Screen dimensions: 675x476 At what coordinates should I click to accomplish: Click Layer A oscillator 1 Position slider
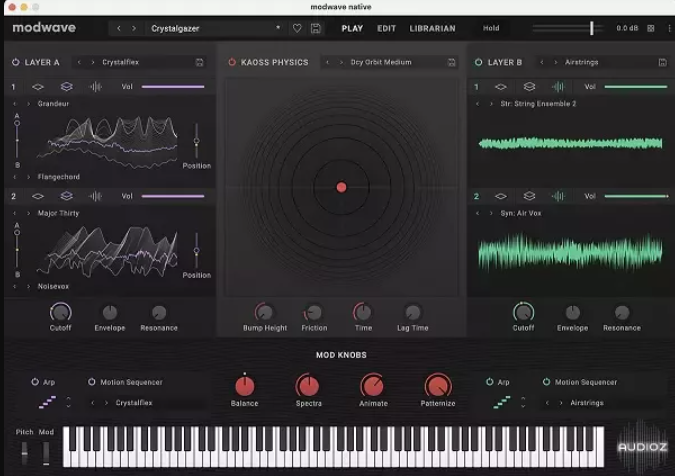196,141
